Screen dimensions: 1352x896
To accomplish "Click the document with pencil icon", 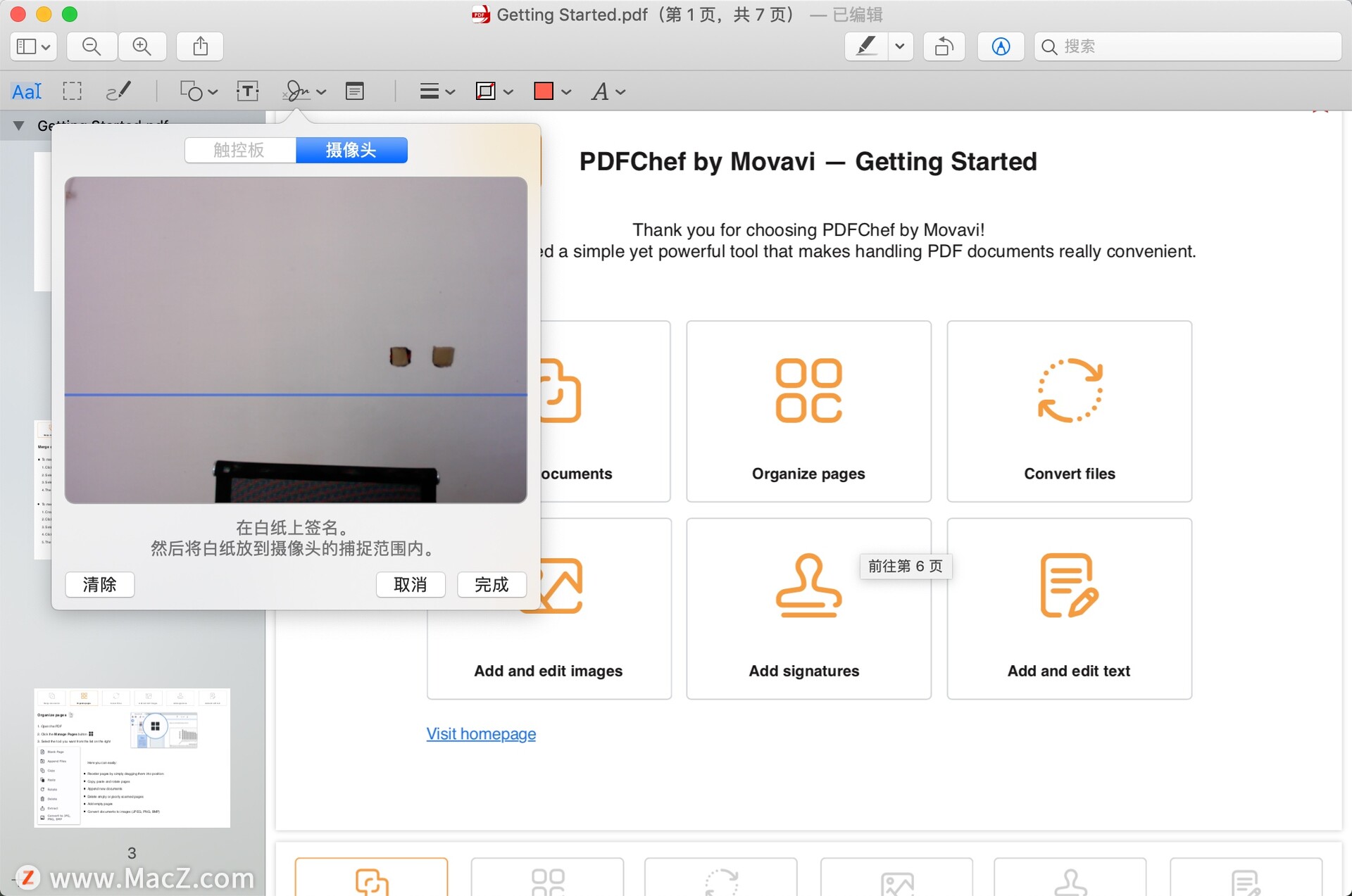I will 1069,586.
